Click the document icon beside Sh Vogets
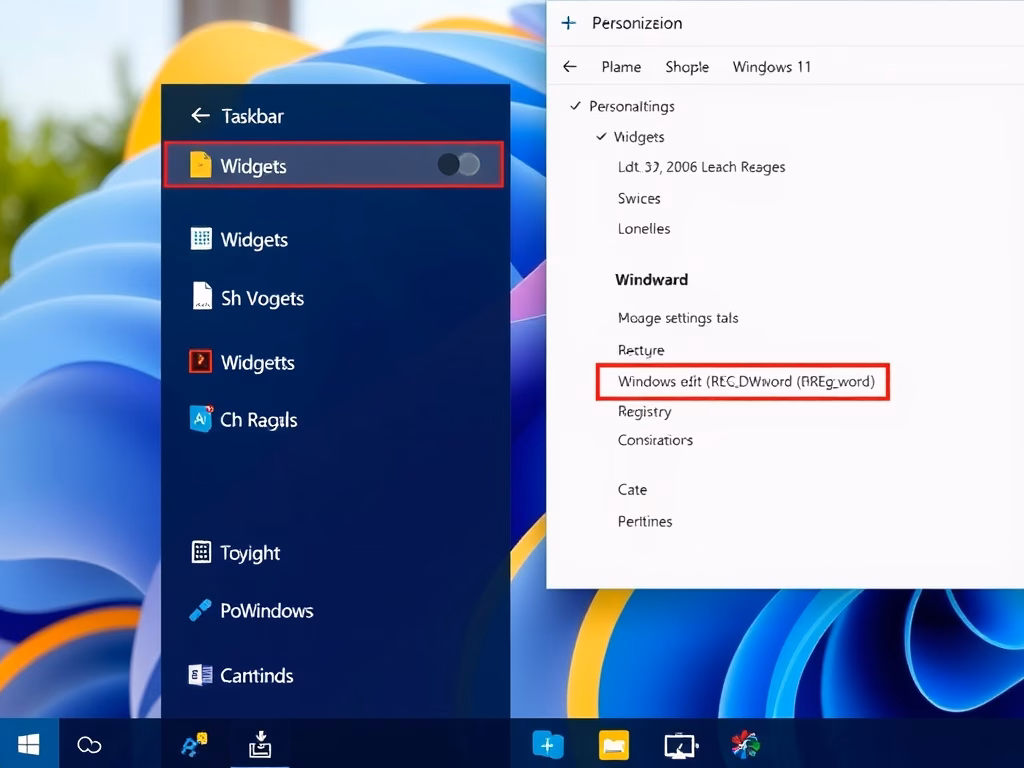Image resolution: width=1024 pixels, height=768 pixels. coord(202,295)
